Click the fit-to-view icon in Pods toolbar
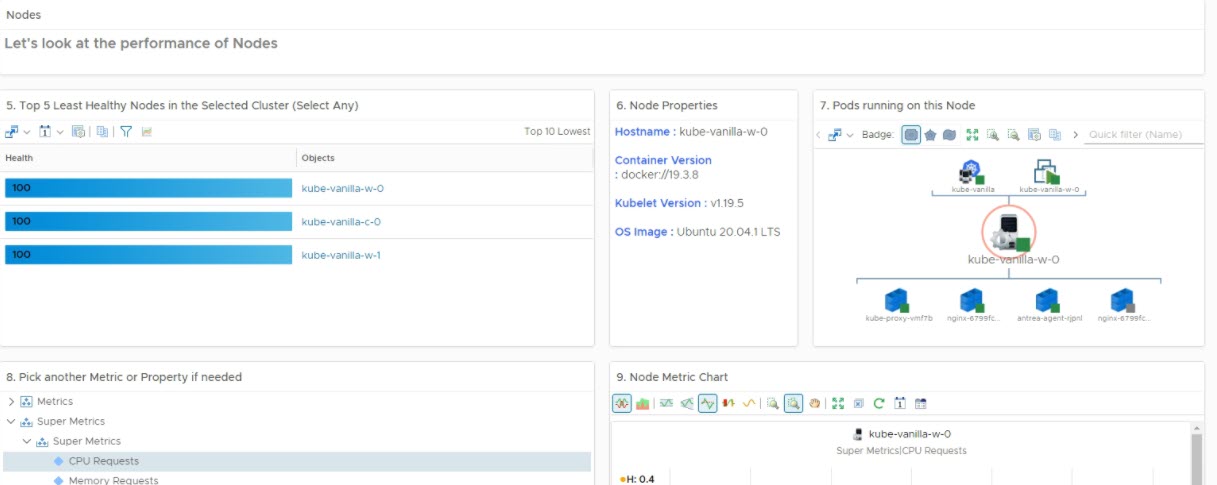This screenshot has height=485, width=1217. click(972, 135)
